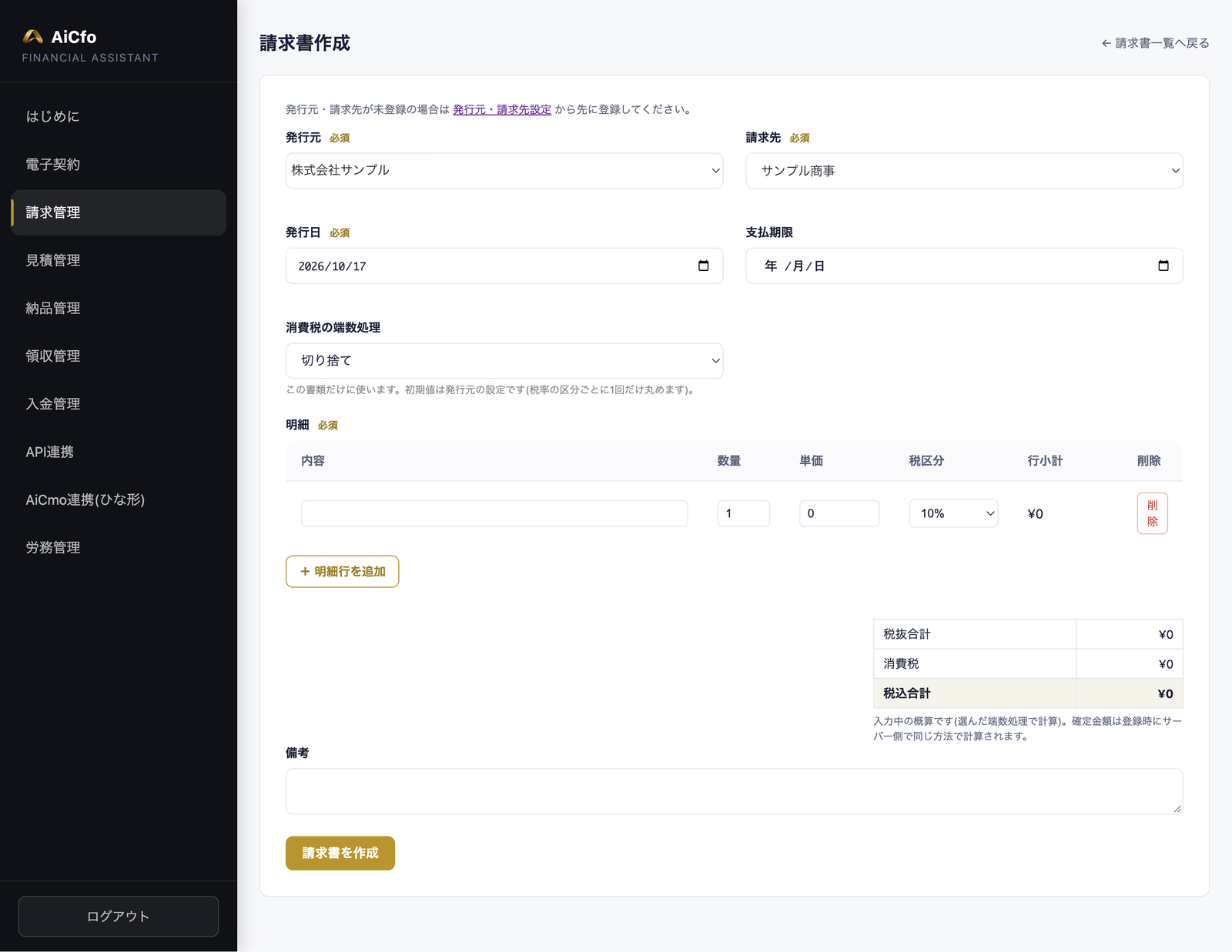
Task: Click the 単価 input field
Action: coord(839,513)
